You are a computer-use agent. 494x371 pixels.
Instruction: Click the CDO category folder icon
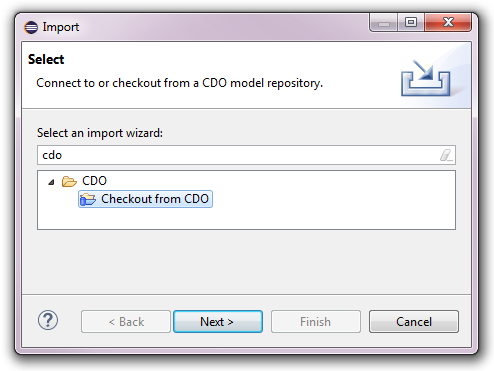[x=69, y=181]
